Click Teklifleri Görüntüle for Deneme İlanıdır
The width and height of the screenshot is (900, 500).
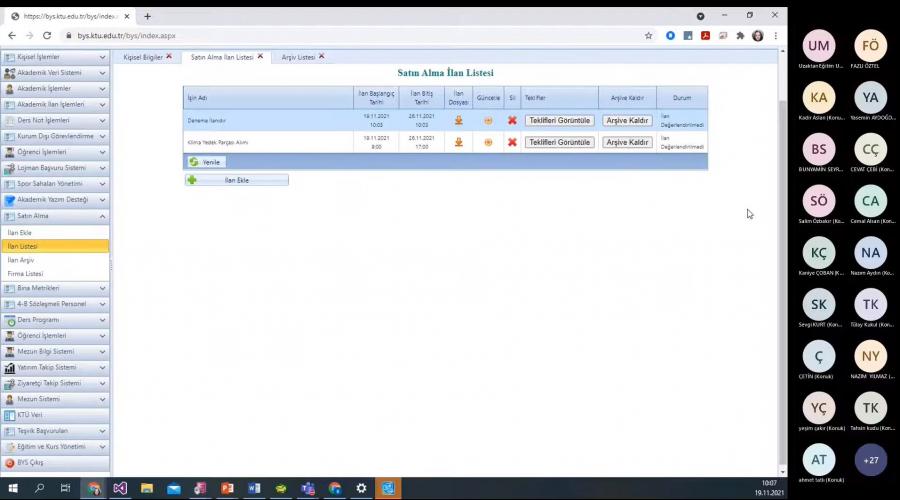(559, 120)
